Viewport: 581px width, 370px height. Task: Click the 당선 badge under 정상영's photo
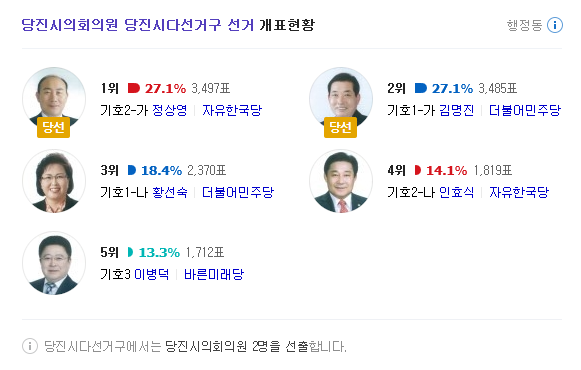coord(53,127)
